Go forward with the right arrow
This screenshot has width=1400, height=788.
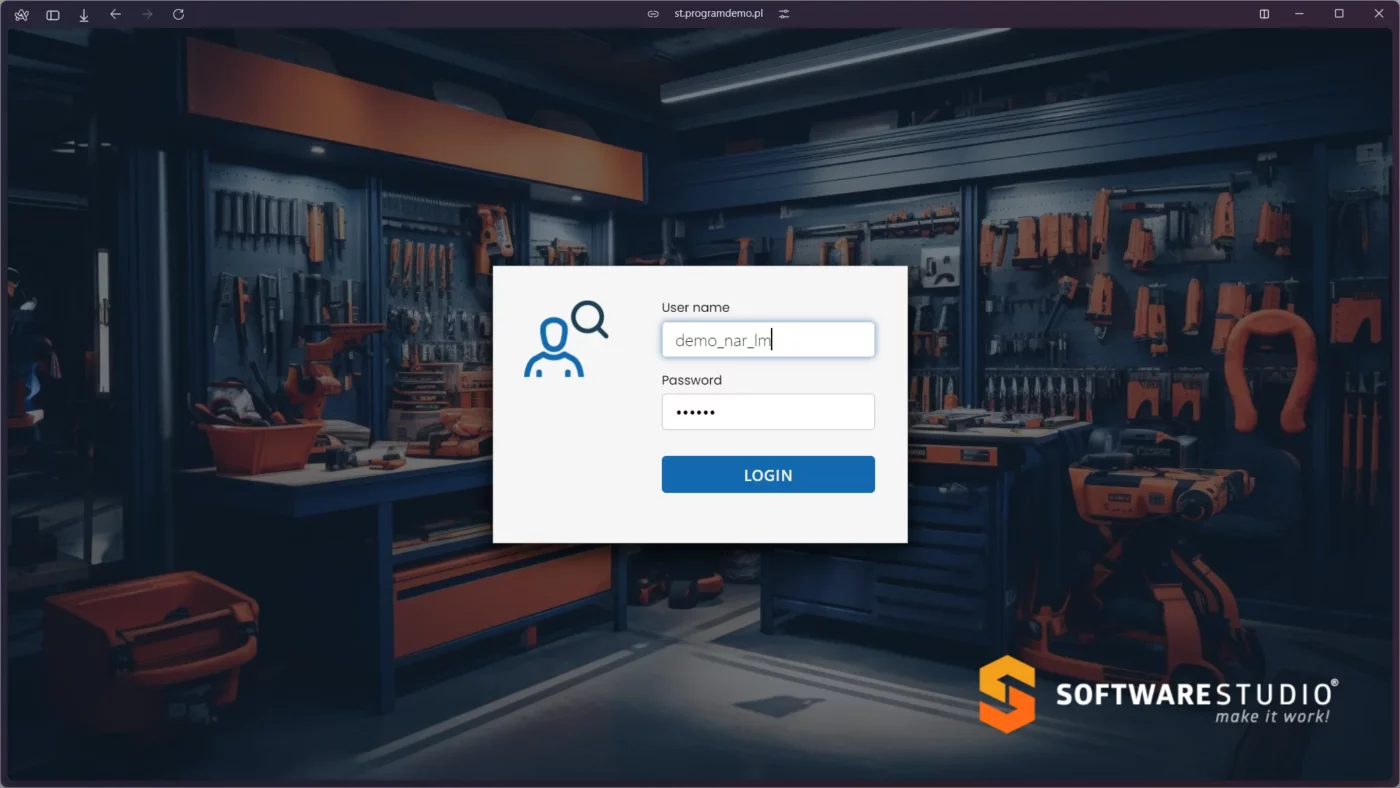[x=147, y=14]
